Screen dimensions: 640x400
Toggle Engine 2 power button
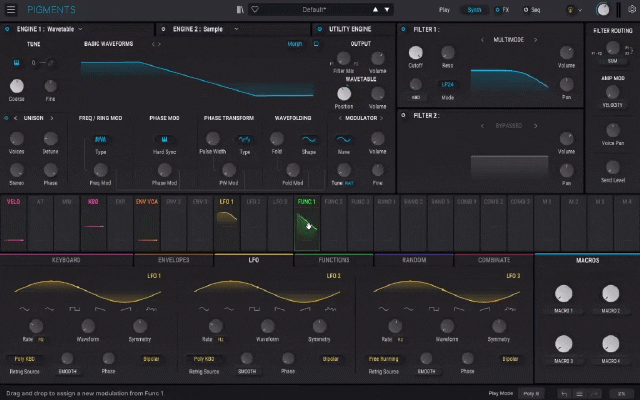[x=163, y=29]
